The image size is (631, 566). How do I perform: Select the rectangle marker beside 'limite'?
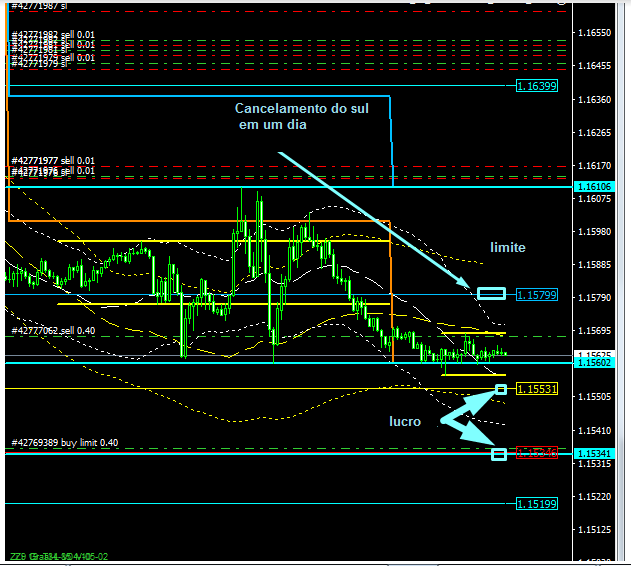491,293
